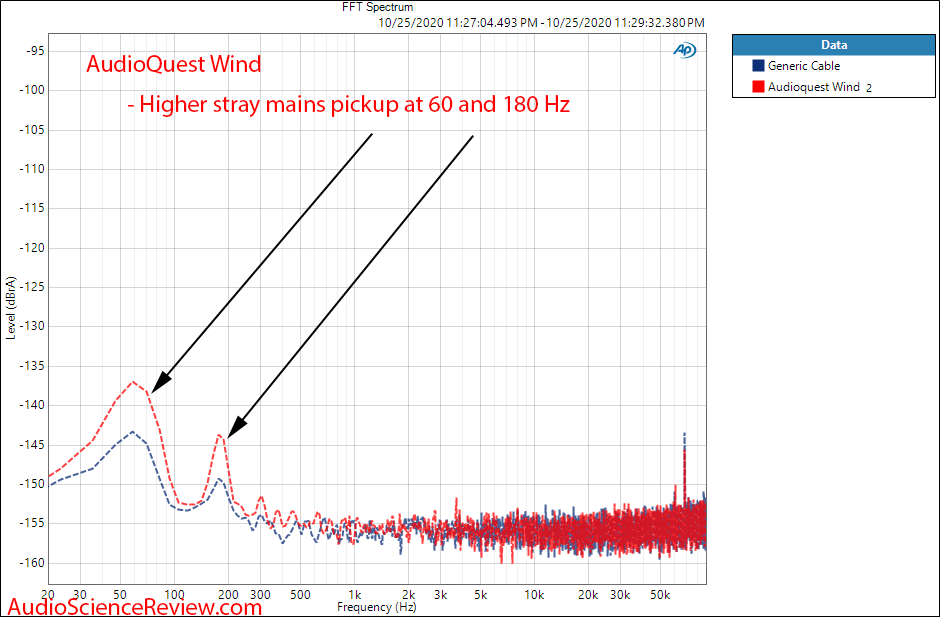Click the -95 value on the level axis
The height and width of the screenshot is (617, 940).
34,51
